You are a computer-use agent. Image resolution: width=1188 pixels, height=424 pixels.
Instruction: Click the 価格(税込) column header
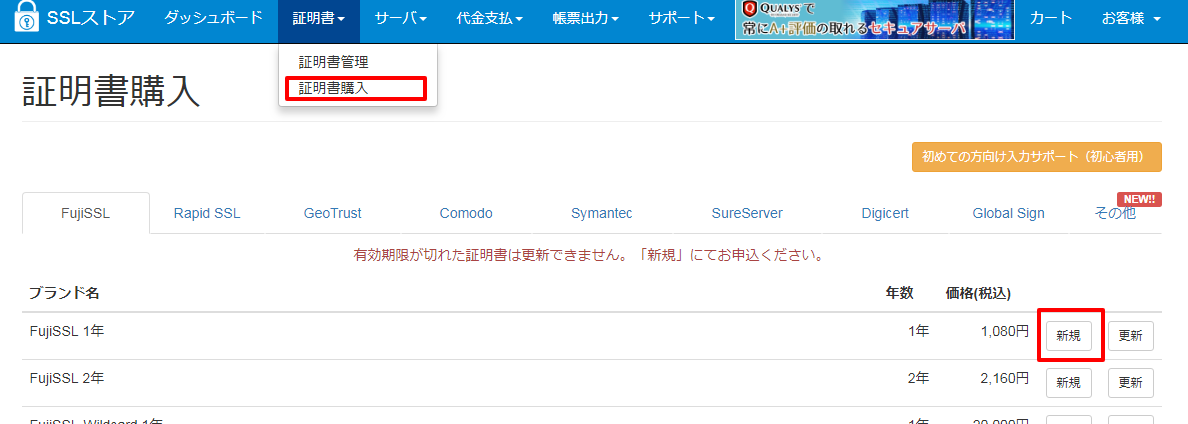coord(978,293)
